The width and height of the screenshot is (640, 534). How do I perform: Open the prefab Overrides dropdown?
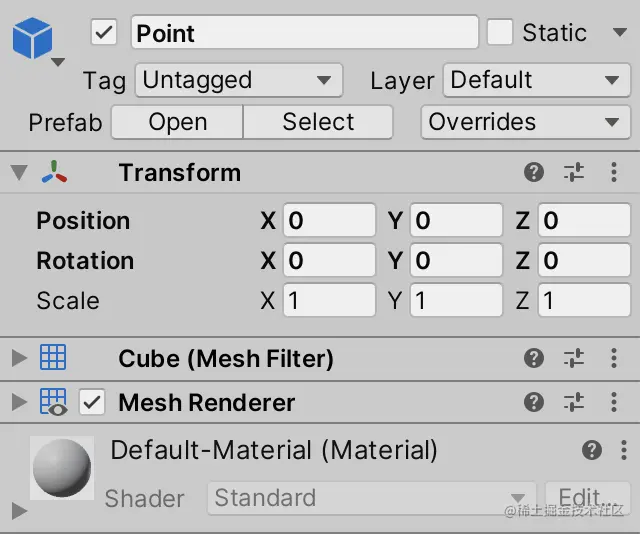pos(524,122)
